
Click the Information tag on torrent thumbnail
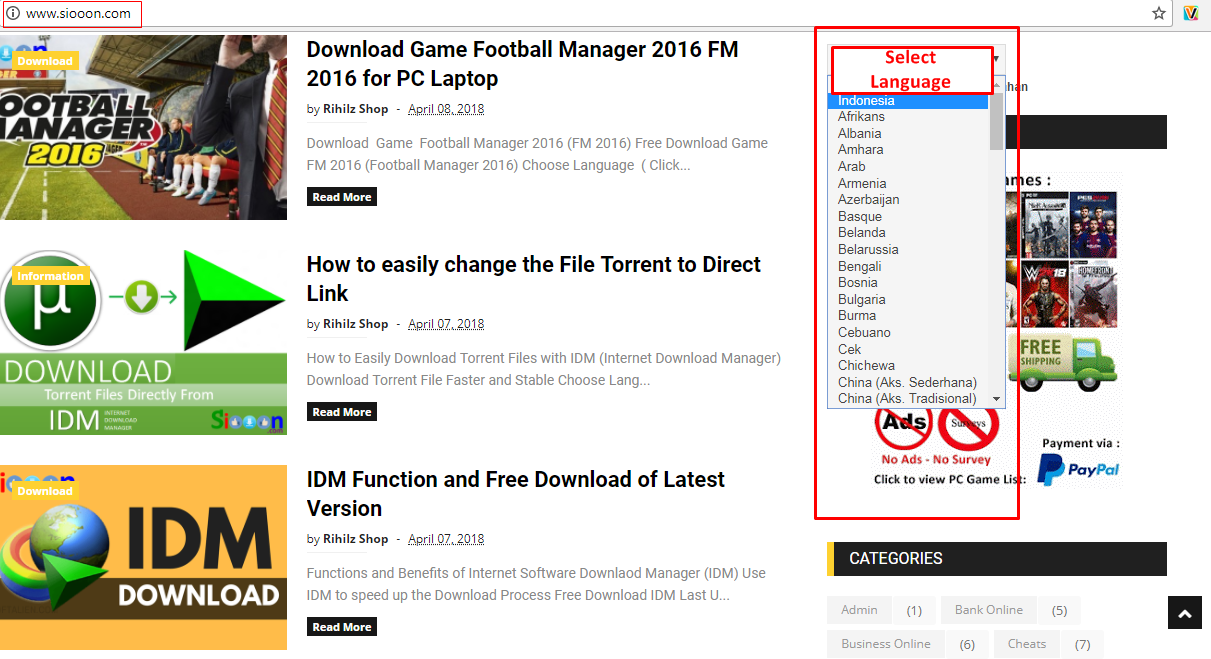pos(50,276)
